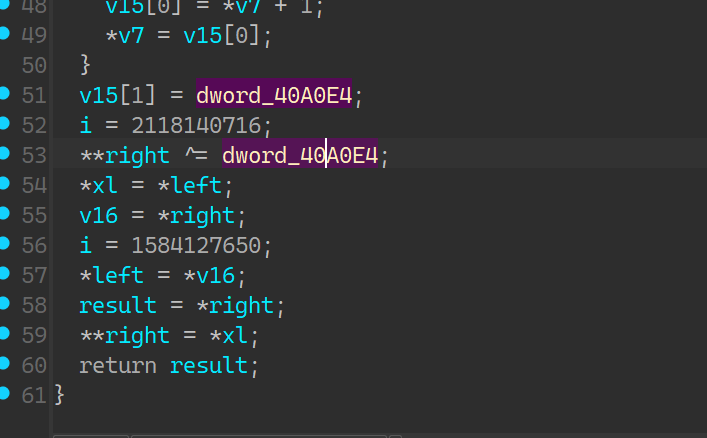
Task: Click the v16 variable on line 55
Action: coord(98,216)
